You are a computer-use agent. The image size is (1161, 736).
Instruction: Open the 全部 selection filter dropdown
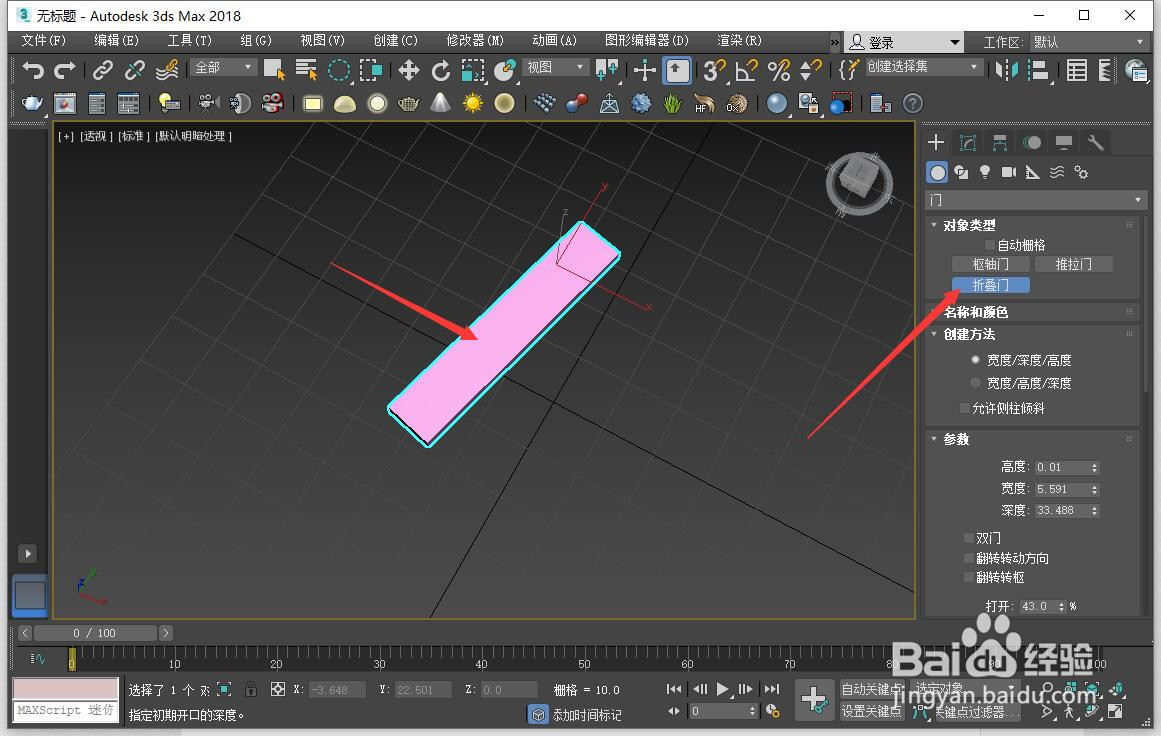pos(224,67)
